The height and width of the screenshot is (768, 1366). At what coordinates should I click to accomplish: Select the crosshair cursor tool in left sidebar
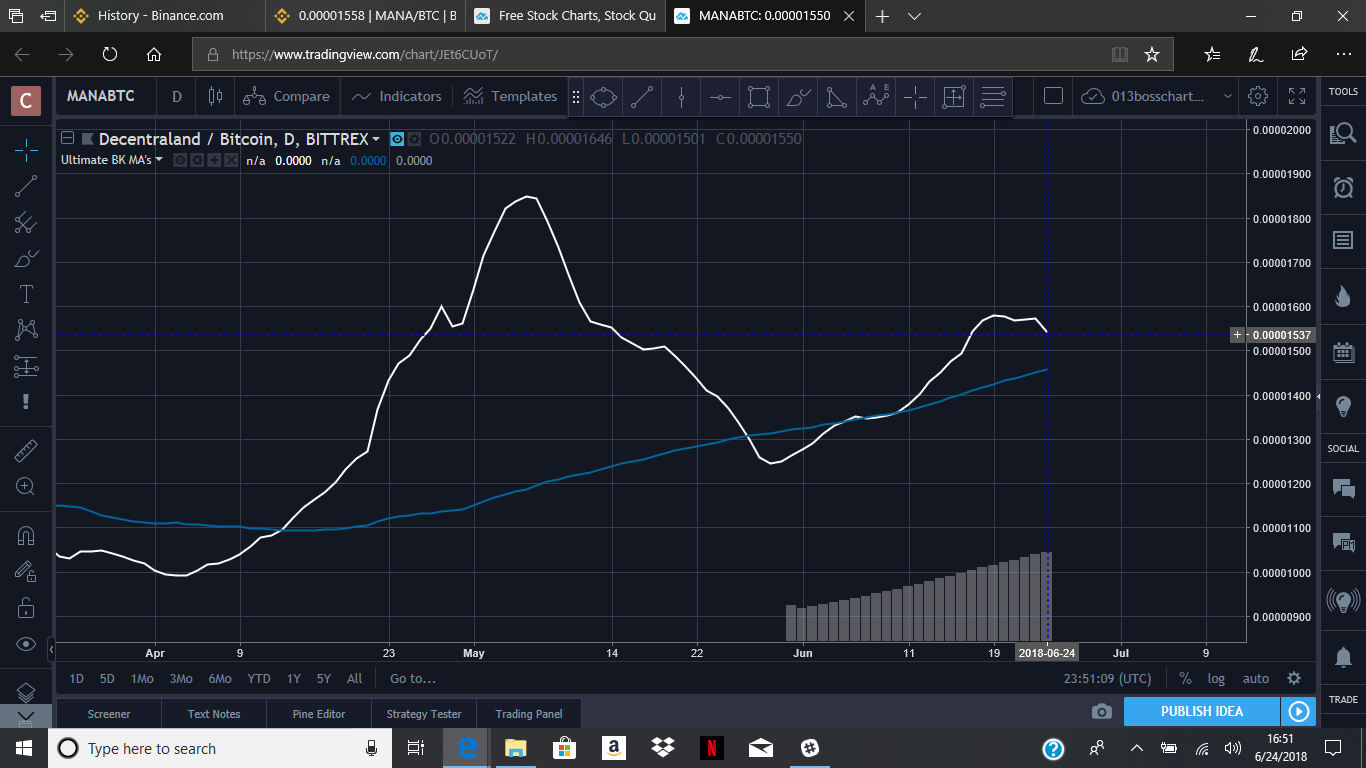(26, 149)
